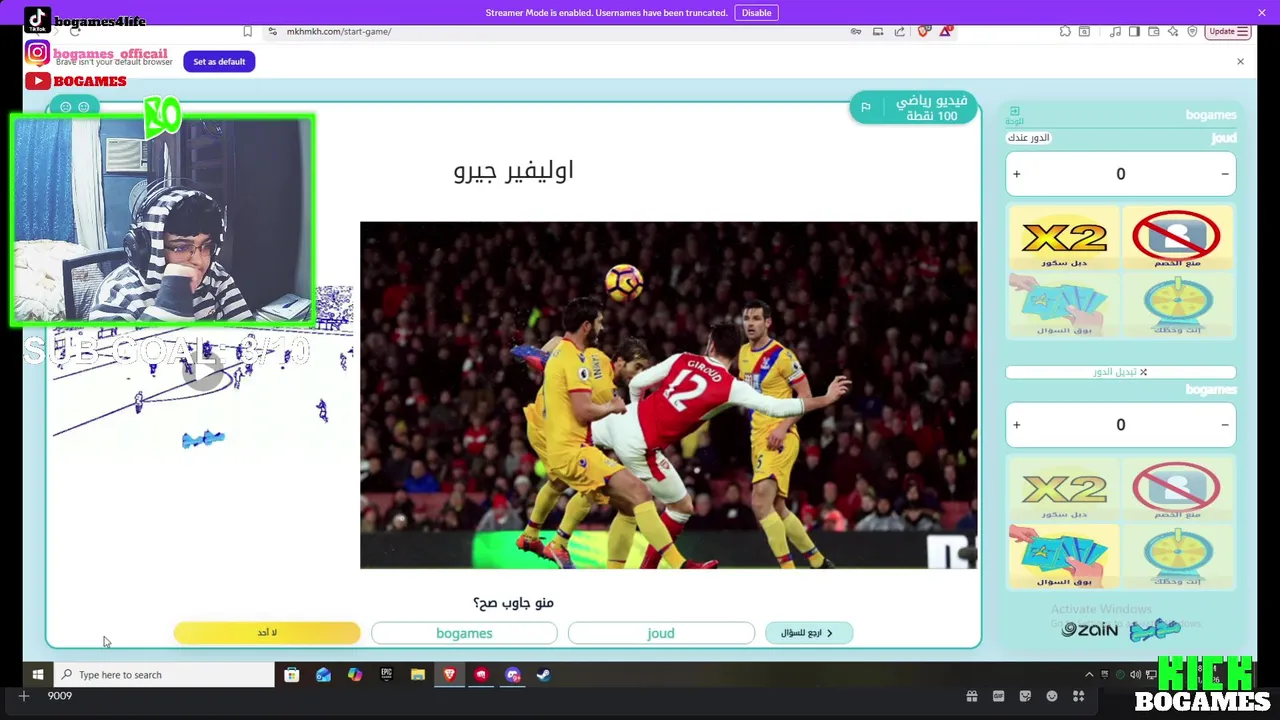Click the plus icon next to 9009
1280x720 pixels.
(x=23, y=696)
